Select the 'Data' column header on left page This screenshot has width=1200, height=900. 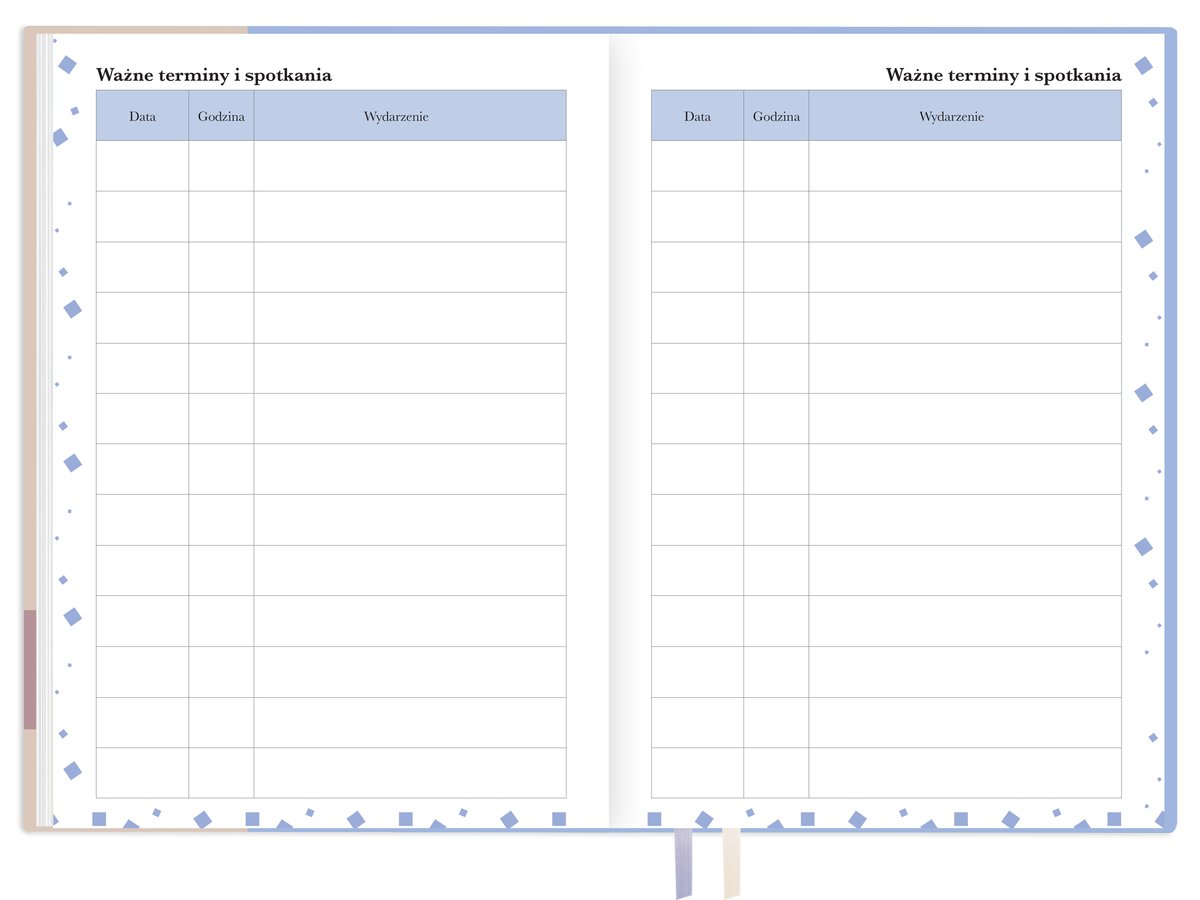point(142,116)
